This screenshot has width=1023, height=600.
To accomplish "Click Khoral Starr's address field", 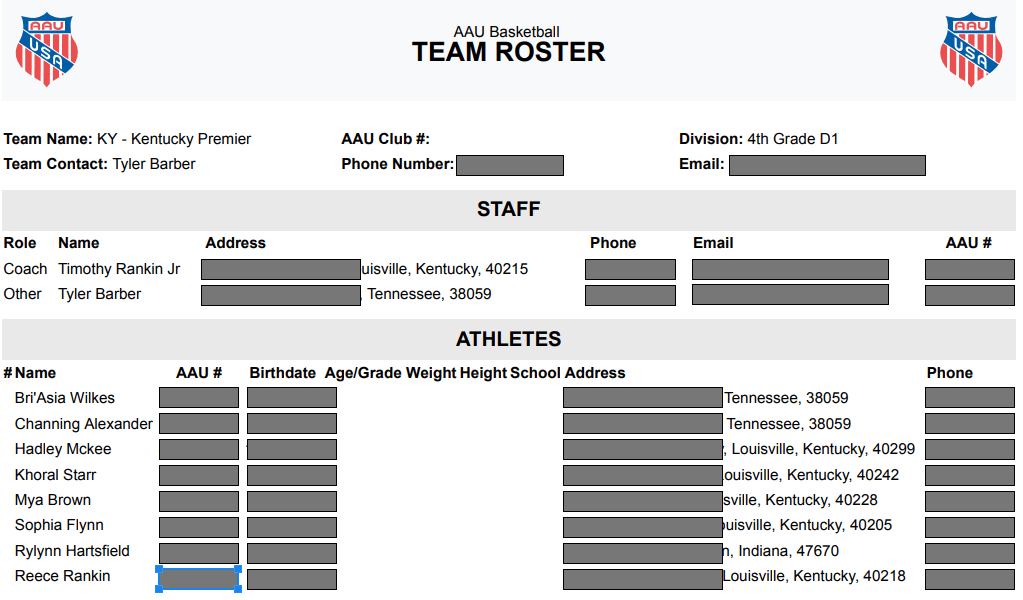I will point(643,474).
